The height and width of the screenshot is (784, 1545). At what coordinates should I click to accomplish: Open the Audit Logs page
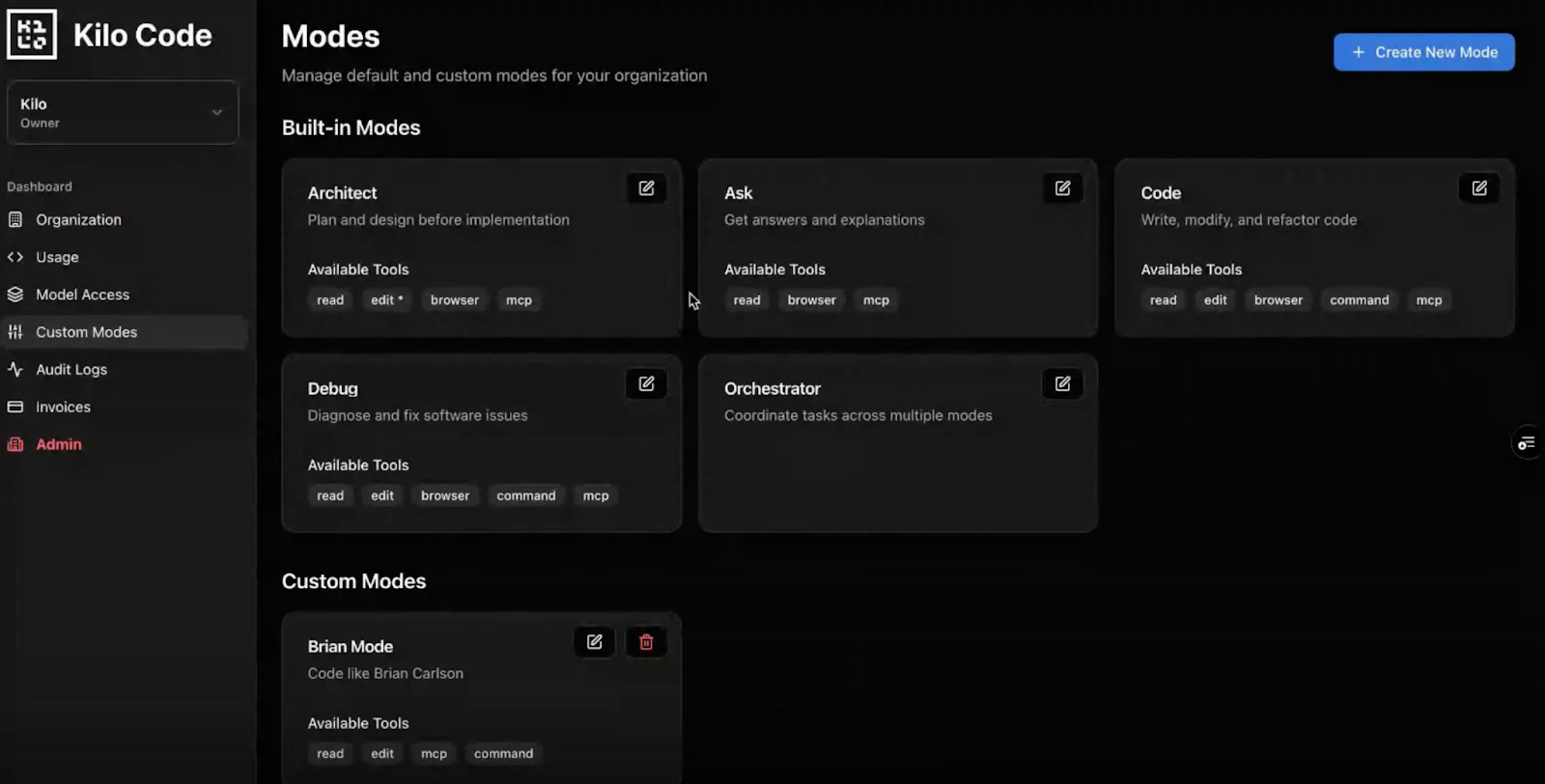click(123, 370)
